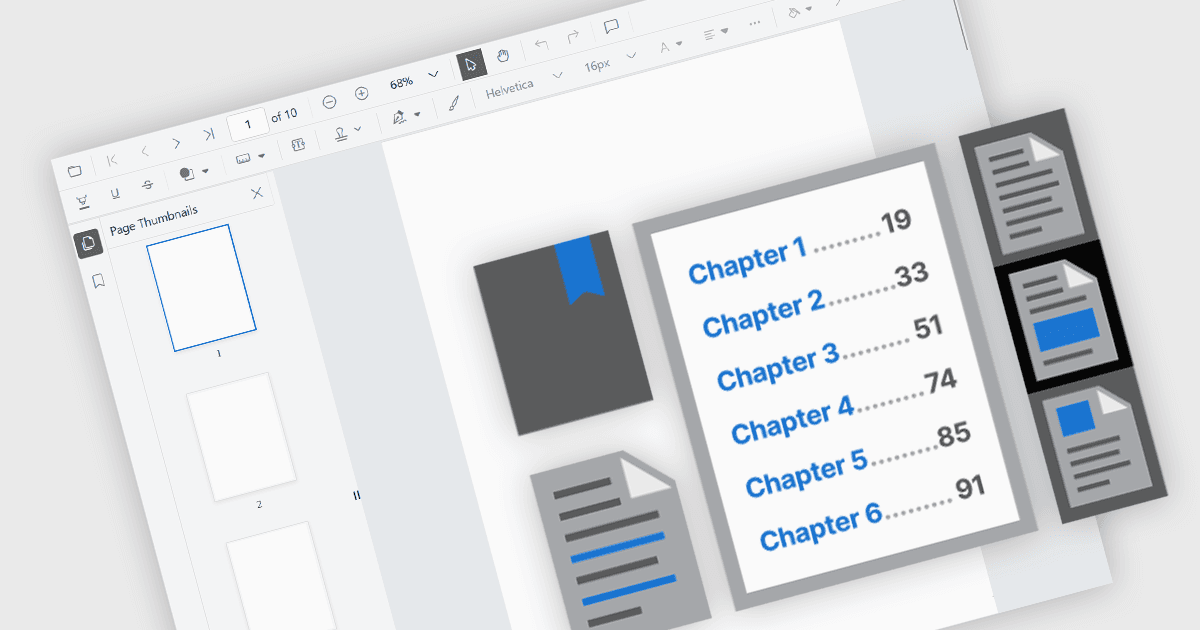Apply highlight text markup
Image resolution: width=1200 pixels, height=630 pixels.
tap(83, 201)
